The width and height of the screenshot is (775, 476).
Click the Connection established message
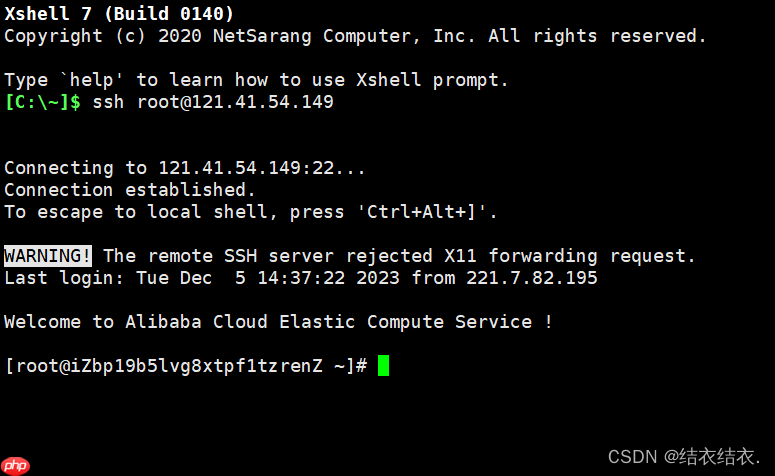130,190
